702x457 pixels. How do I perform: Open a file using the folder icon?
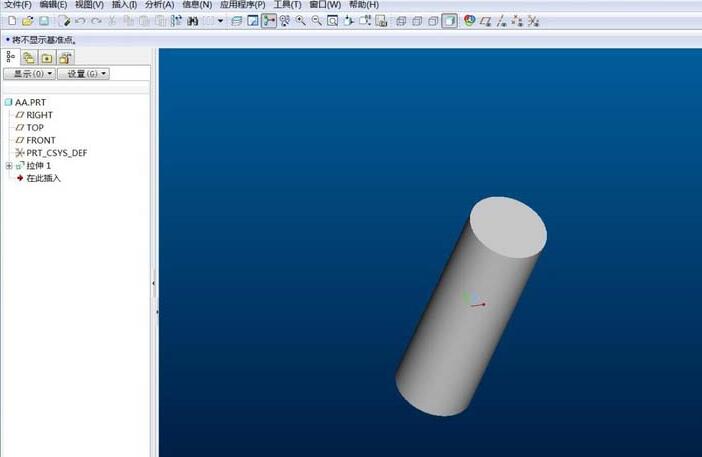pos(28,21)
